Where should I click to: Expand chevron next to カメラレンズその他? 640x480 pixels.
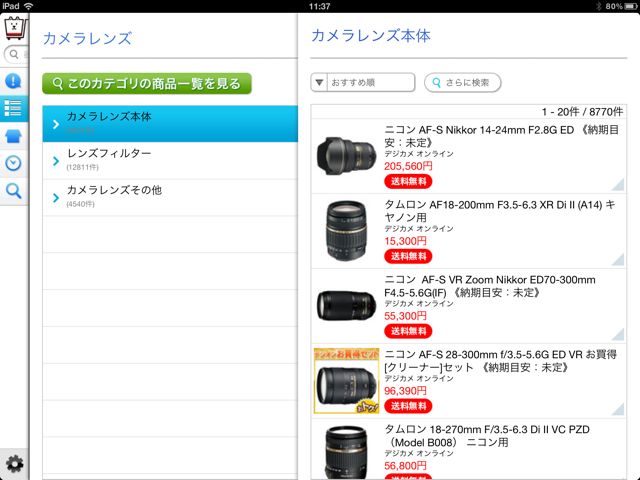pyautogui.click(x=56, y=198)
